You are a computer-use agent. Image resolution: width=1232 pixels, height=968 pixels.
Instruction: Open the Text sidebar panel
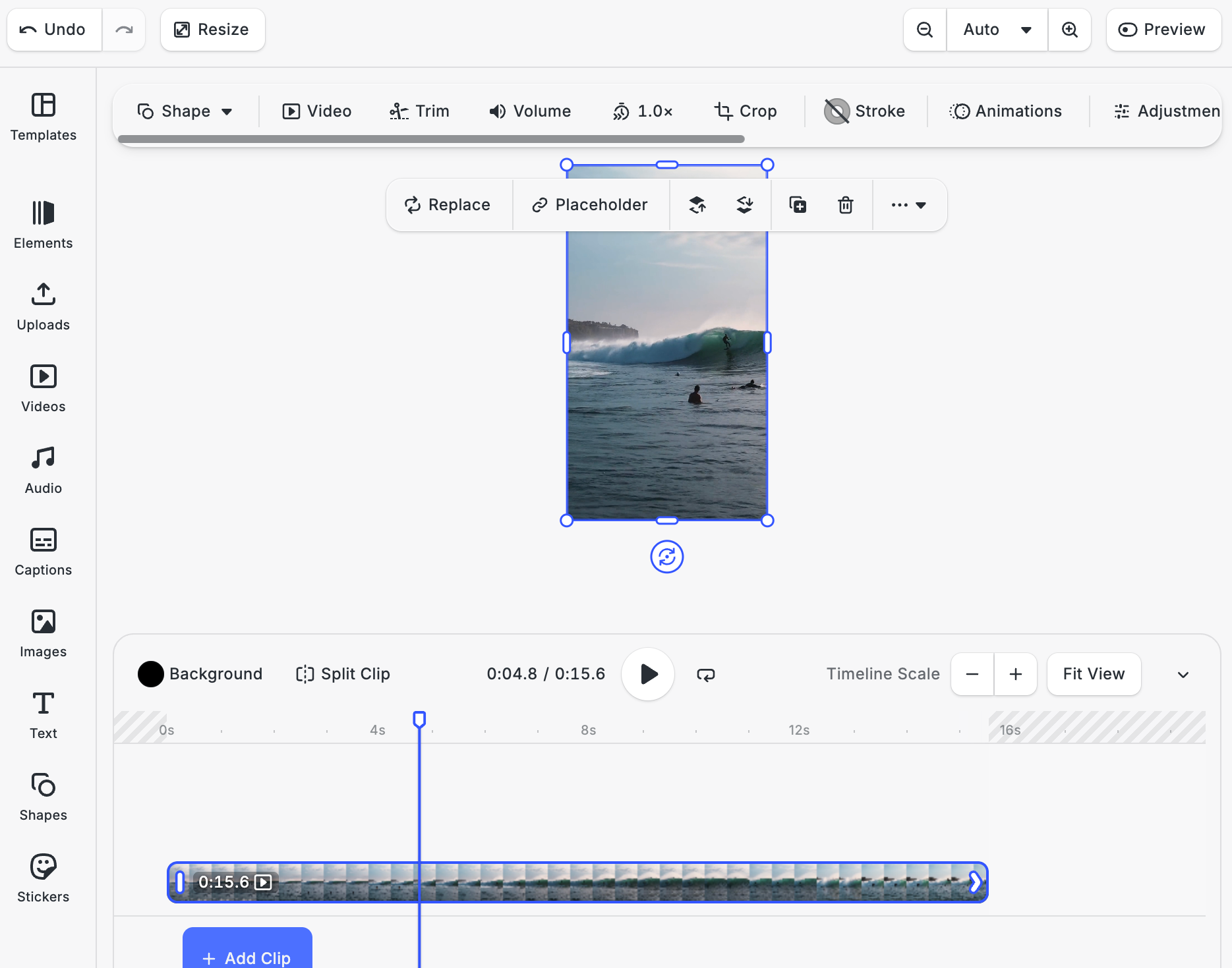pyautogui.click(x=44, y=716)
